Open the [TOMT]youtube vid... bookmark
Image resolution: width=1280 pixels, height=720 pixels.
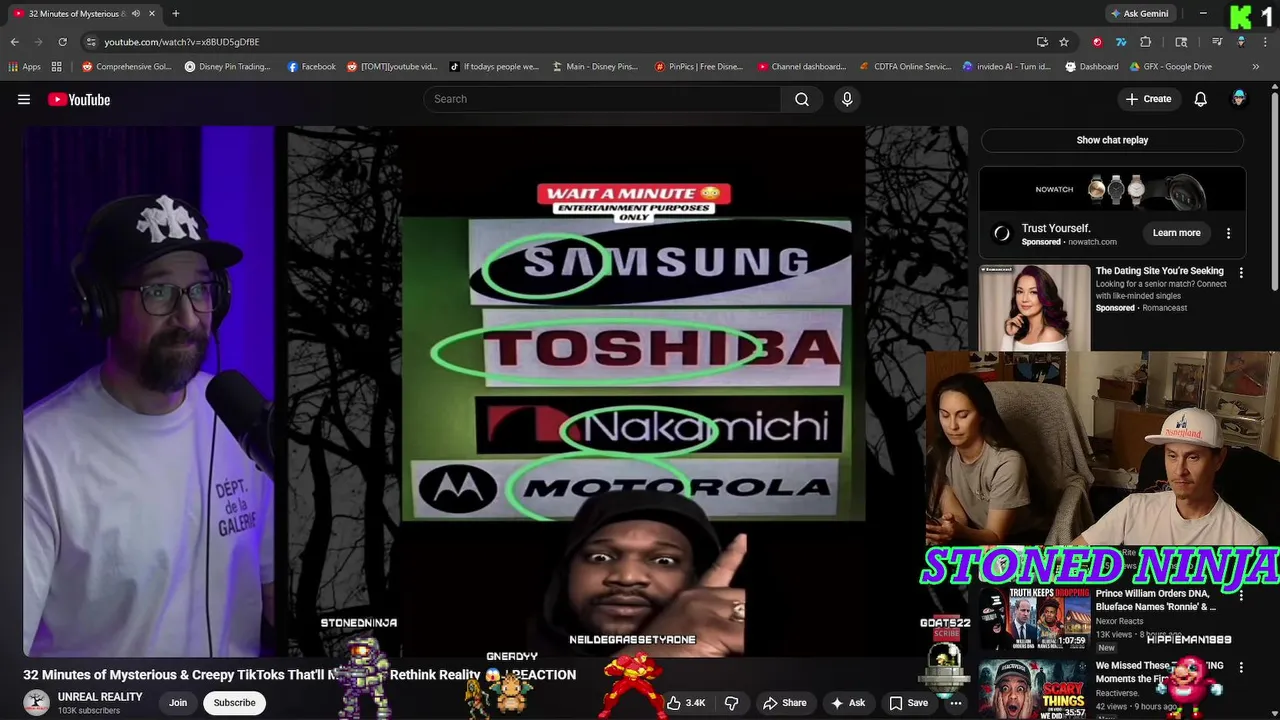tap(392, 67)
